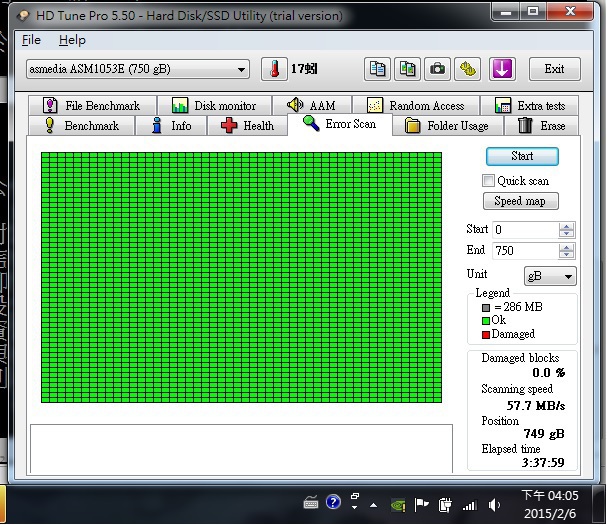Screen dimensions: 607x525
Task: Start the error scan
Action: click(522, 156)
